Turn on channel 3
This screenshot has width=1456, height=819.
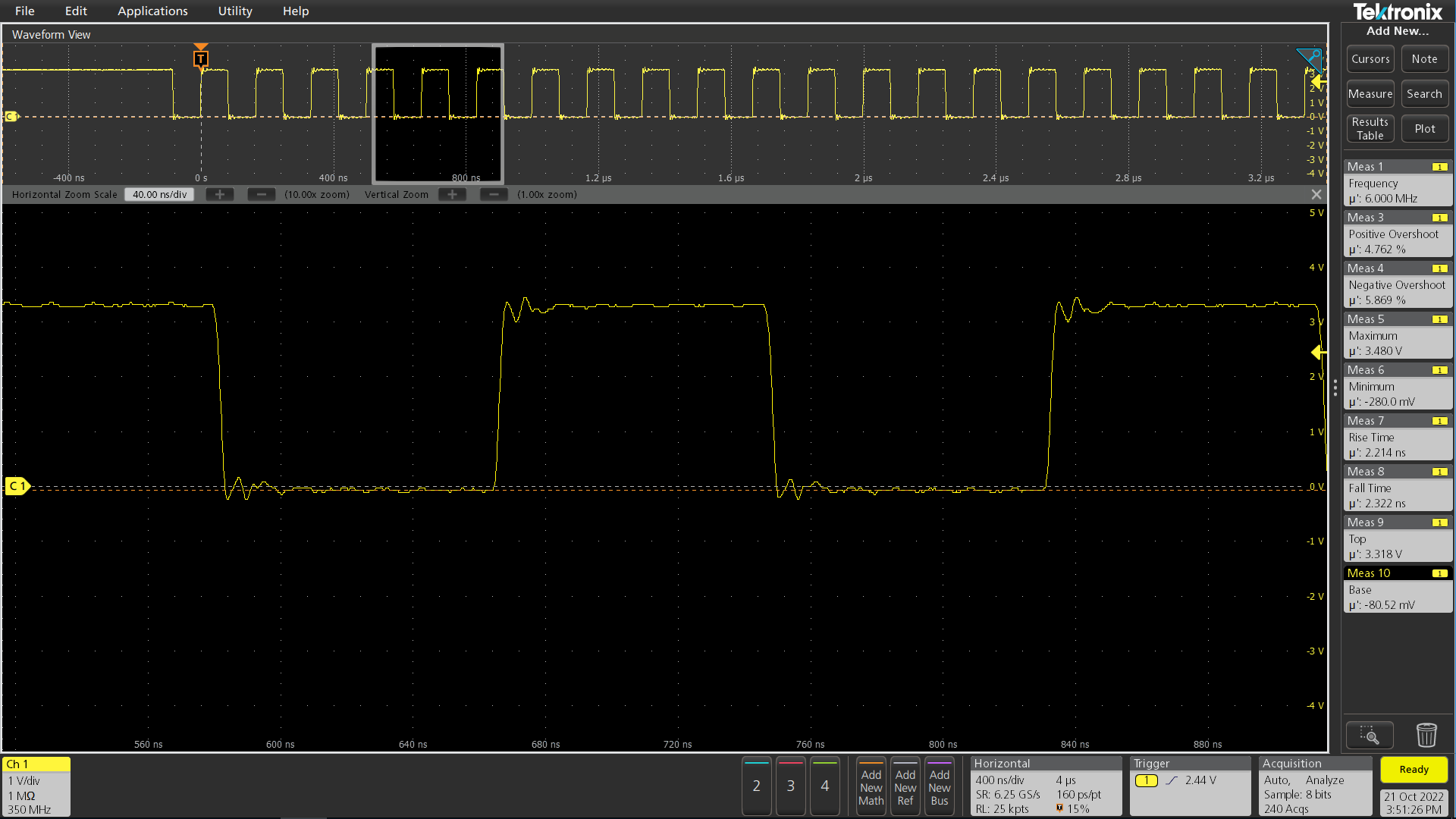[790, 786]
